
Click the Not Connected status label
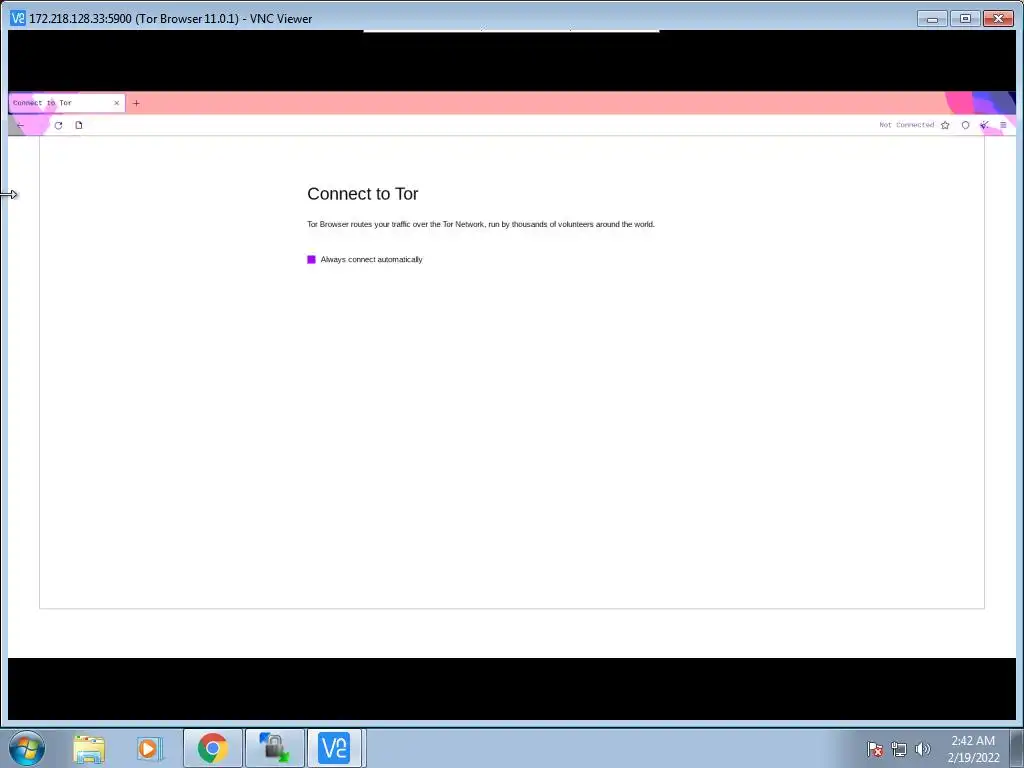pyautogui.click(x=906, y=125)
